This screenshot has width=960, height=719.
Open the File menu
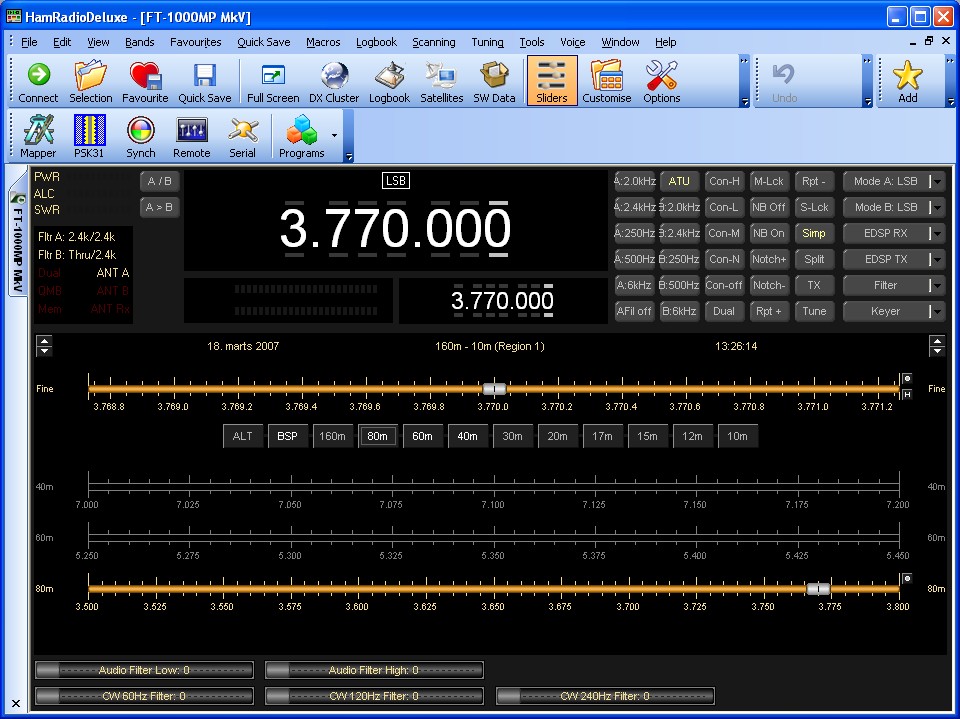pos(29,42)
